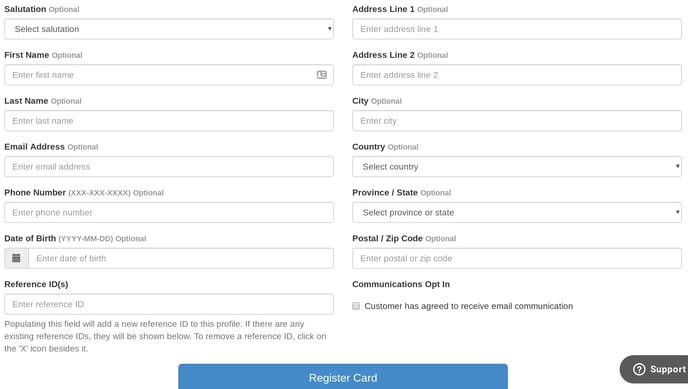Click the Support help question mark icon
This screenshot has width=688, height=389.
tap(639, 369)
